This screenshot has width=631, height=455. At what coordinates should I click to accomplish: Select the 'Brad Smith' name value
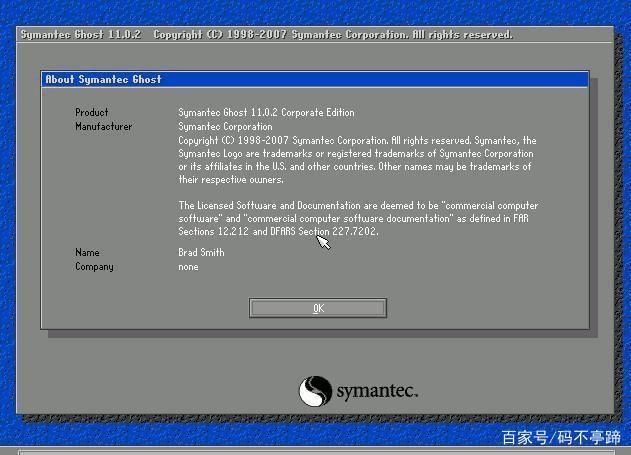click(x=201, y=253)
